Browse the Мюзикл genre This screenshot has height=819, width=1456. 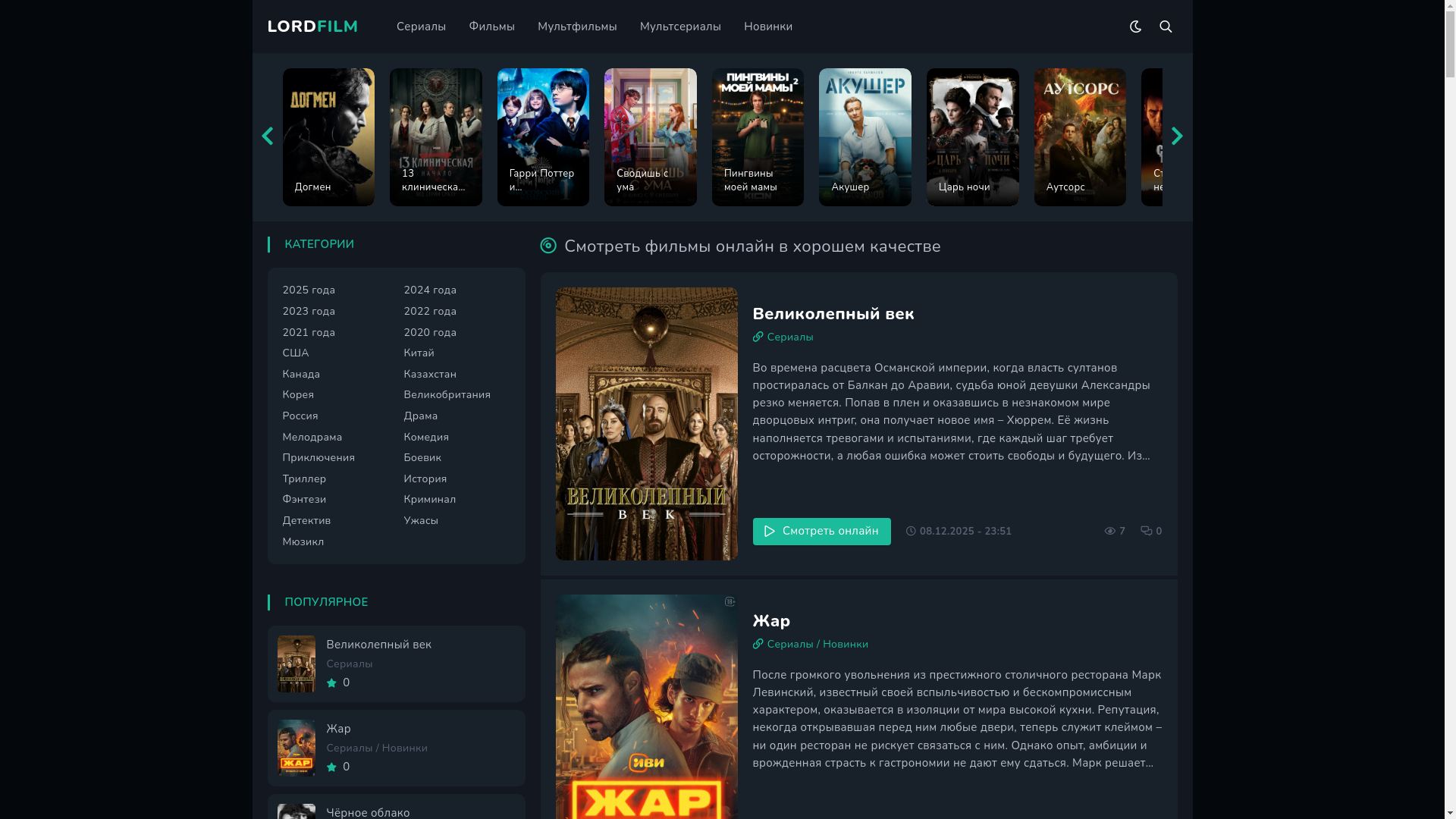pyautogui.click(x=303, y=542)
